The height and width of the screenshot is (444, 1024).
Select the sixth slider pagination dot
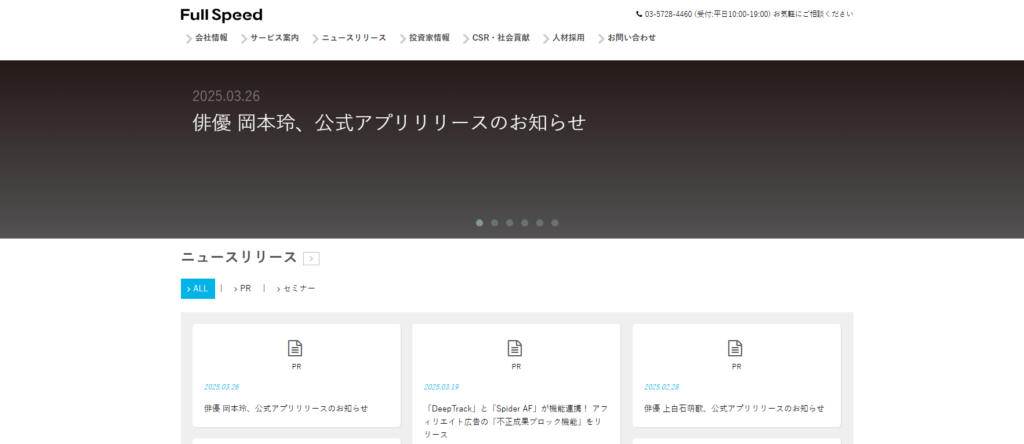554,223
